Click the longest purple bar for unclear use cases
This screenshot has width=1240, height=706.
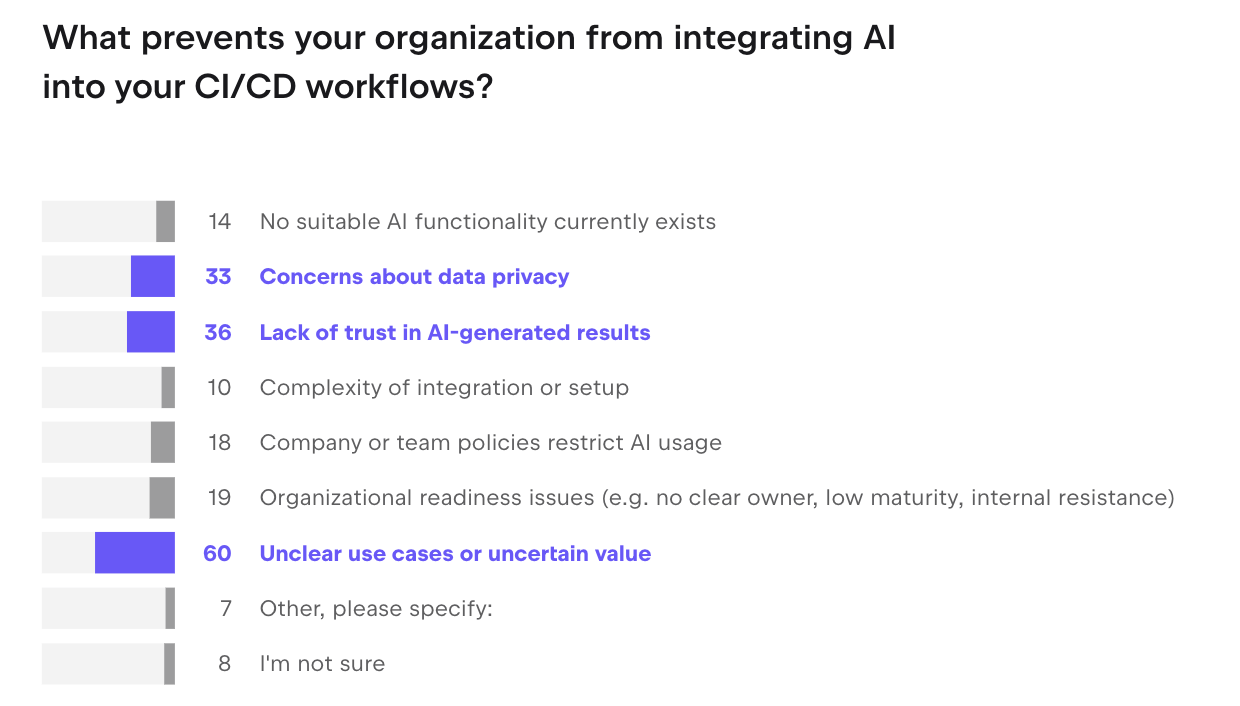(x=135, y=553)
